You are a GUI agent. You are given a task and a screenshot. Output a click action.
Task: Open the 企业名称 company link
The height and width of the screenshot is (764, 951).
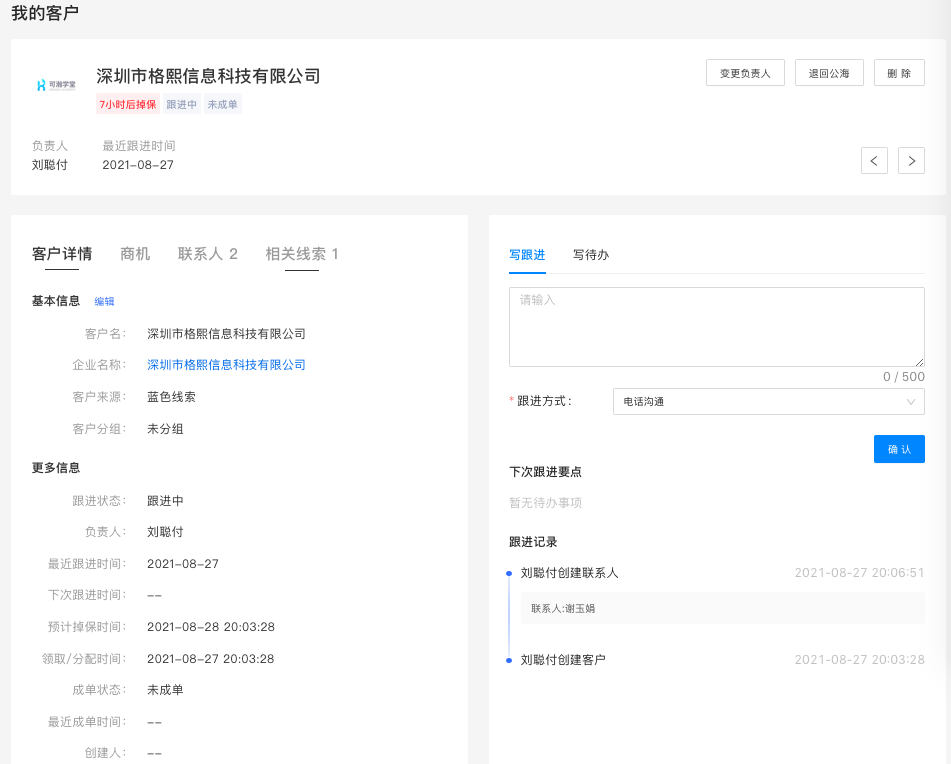coord(226,365)
